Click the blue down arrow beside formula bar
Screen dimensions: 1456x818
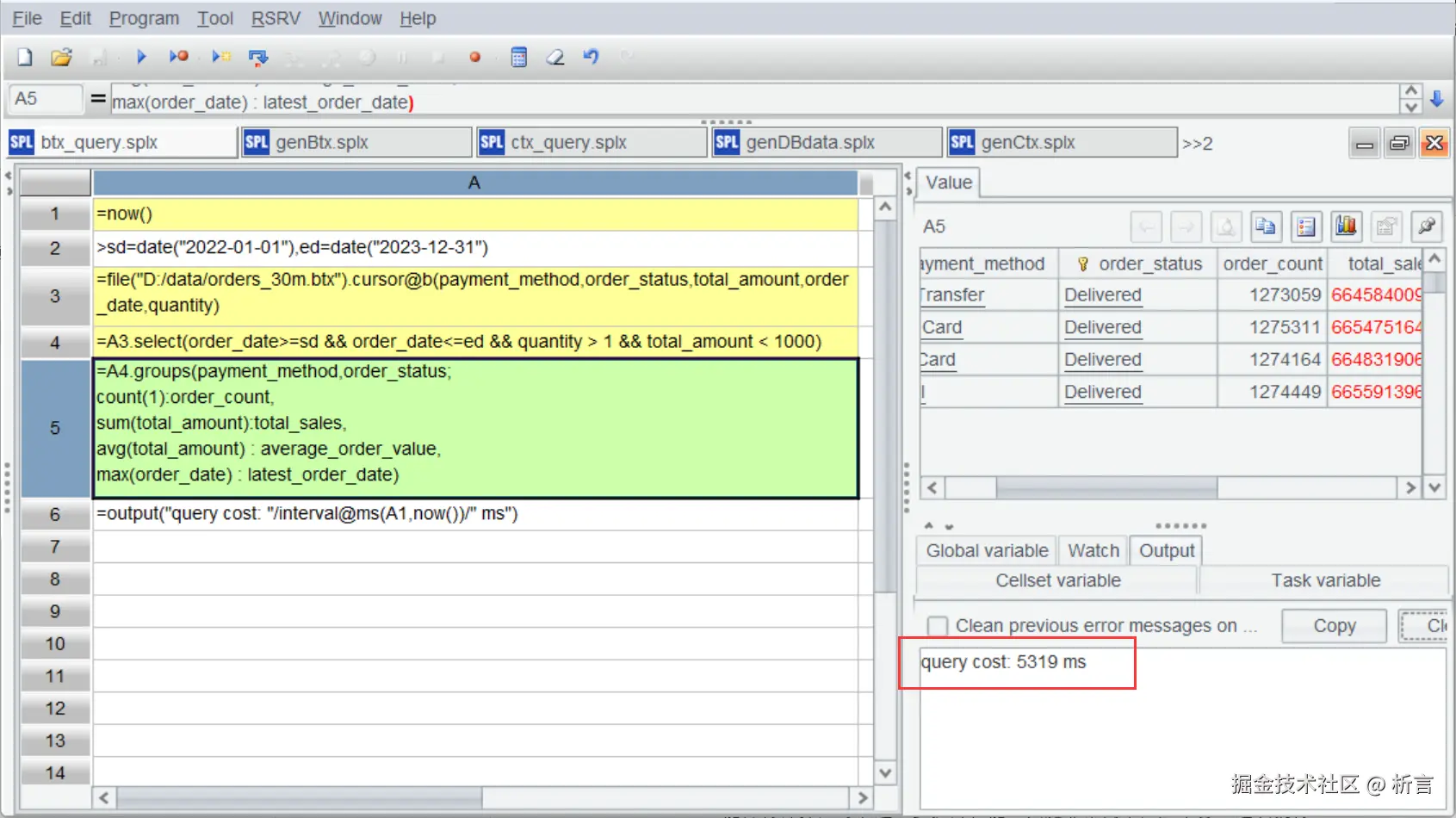click(1436, 99)
